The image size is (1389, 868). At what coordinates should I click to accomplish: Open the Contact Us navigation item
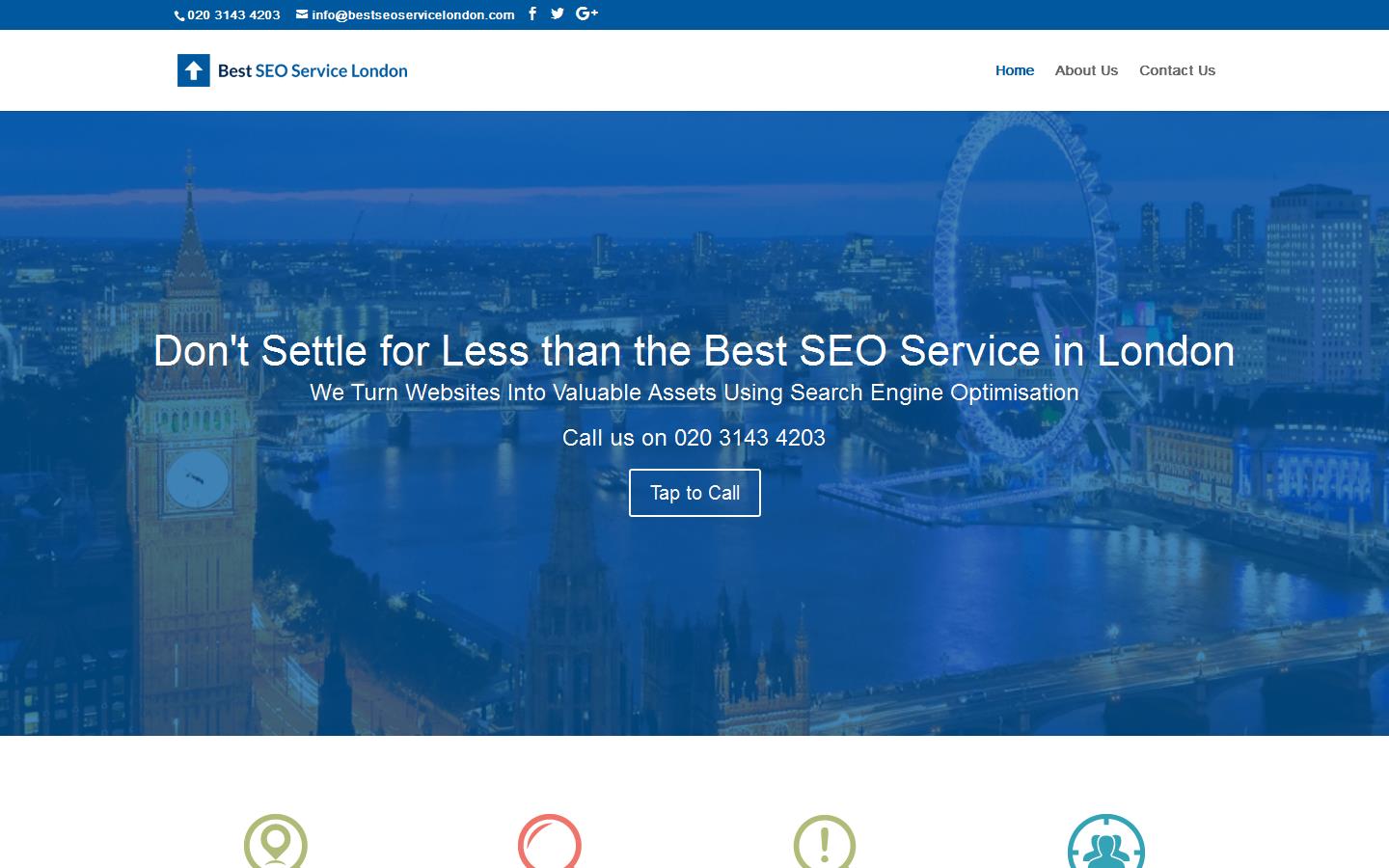click(1177, 70)
